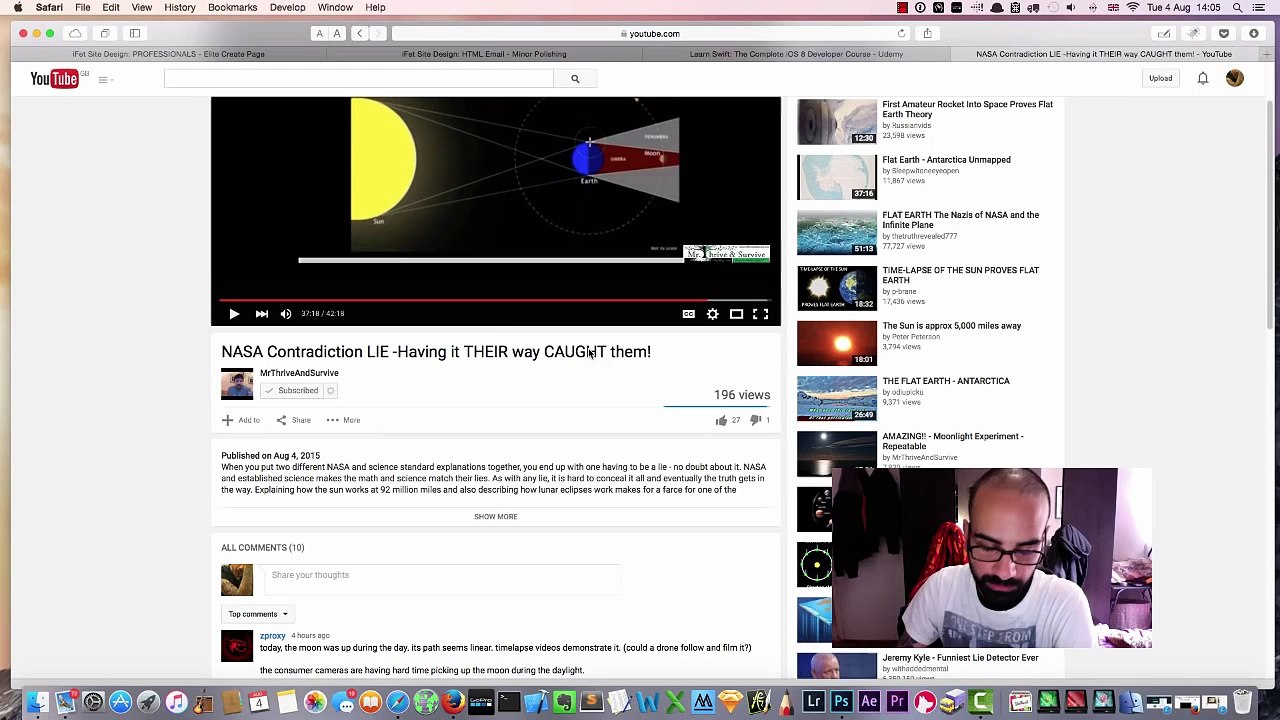
Task: Decrease text size with small A
Action: tap(320, 34)
